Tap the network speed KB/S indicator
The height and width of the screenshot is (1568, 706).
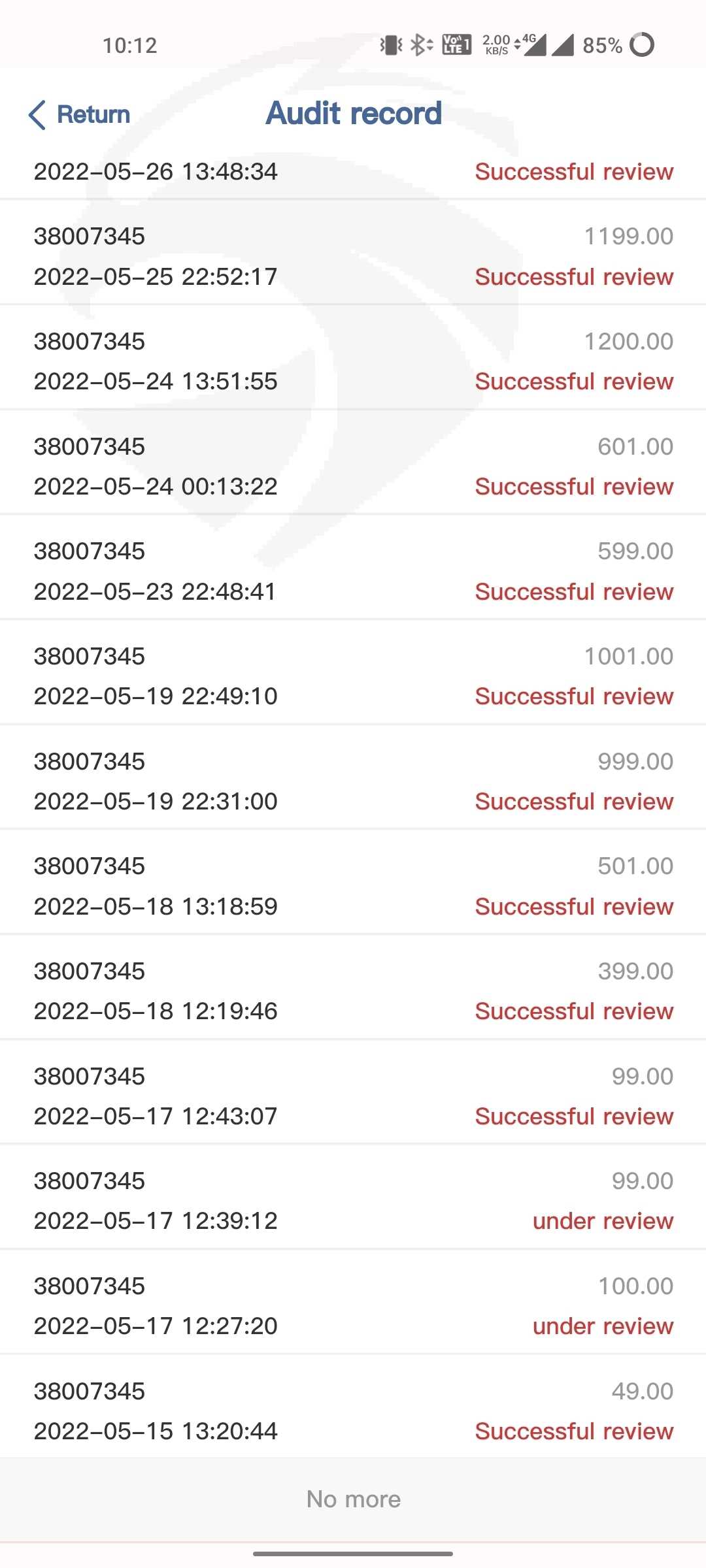pyautogui.click(x=496, y=45)
